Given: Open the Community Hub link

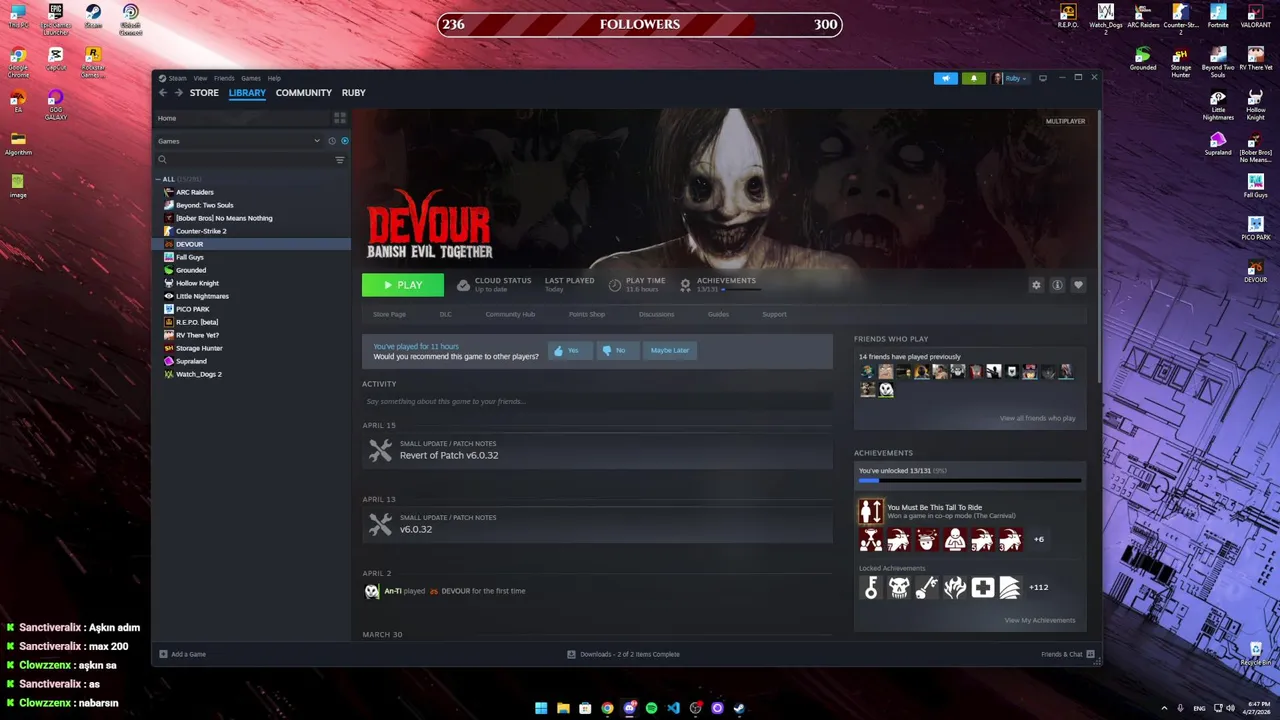Looking at the screenshot, I should coord(510,314).
